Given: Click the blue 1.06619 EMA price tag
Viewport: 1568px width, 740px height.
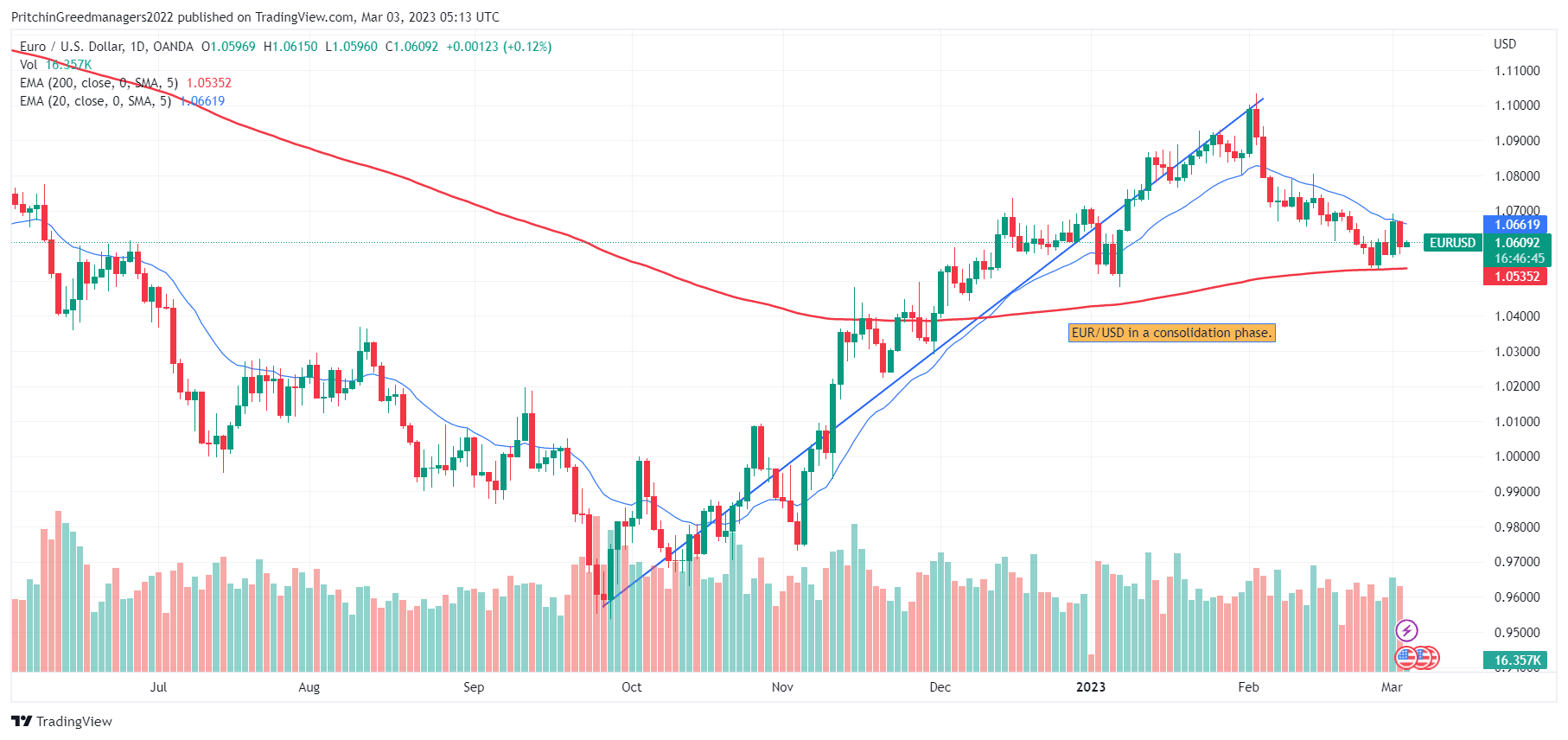Looking at the screenshot, I should tap(1517, 225).
